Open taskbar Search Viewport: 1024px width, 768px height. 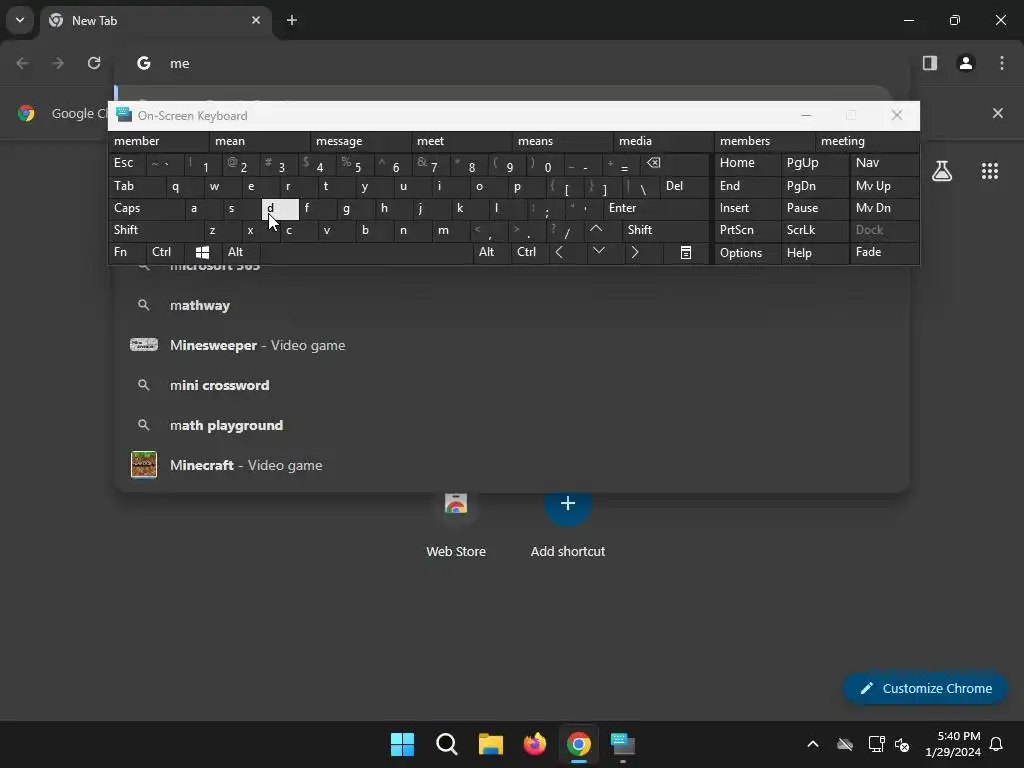point(447,744)
